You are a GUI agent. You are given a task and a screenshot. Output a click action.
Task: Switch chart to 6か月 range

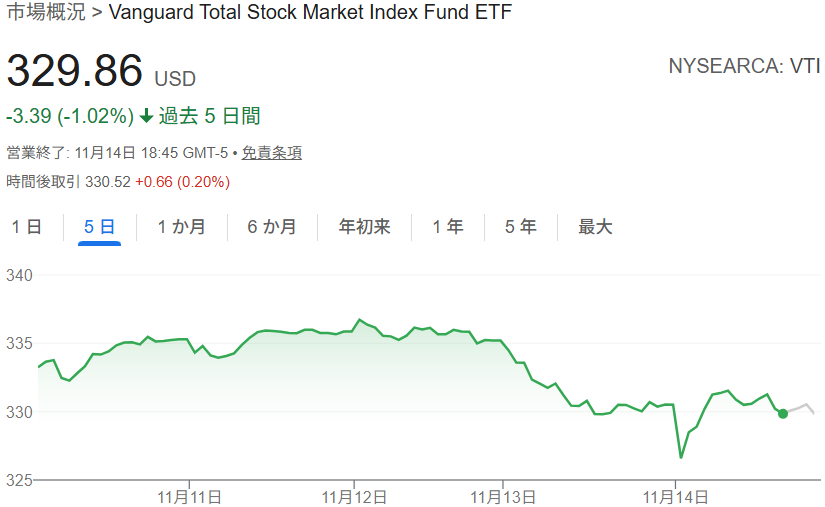click(272, 227)
